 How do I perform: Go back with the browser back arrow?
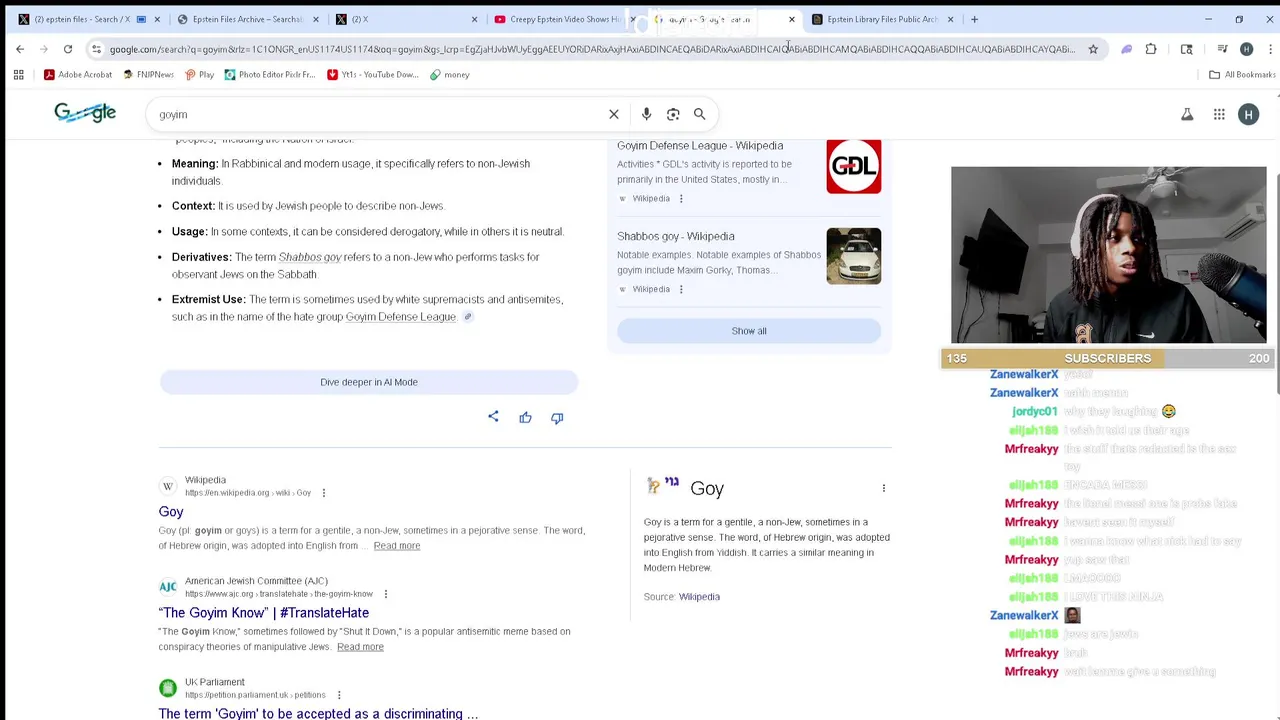20,49
